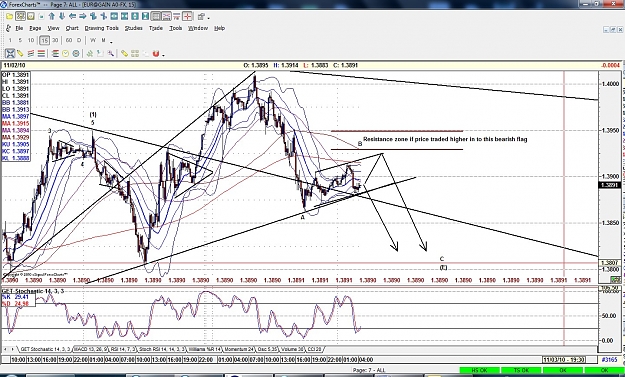This screenshot has width=625, height=377.
Task: Switch to GET Stochastic 14, 3, 3 tab
Action: (x=45, y=350)
